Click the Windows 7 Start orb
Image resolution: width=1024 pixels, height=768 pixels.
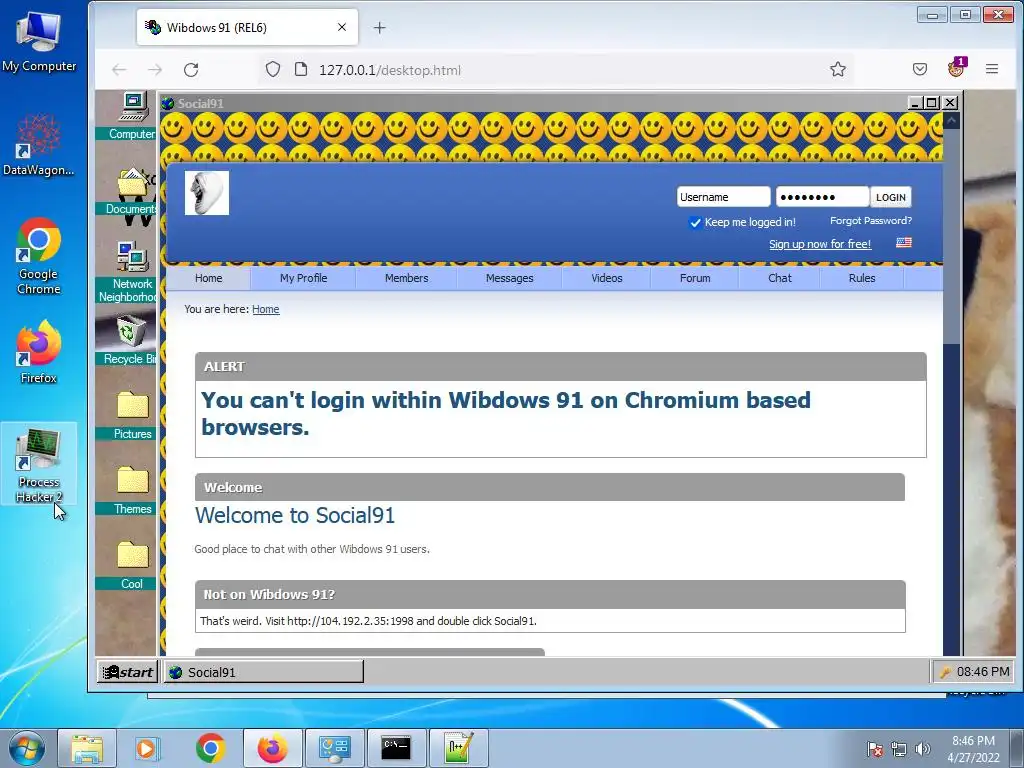[27, 748]
